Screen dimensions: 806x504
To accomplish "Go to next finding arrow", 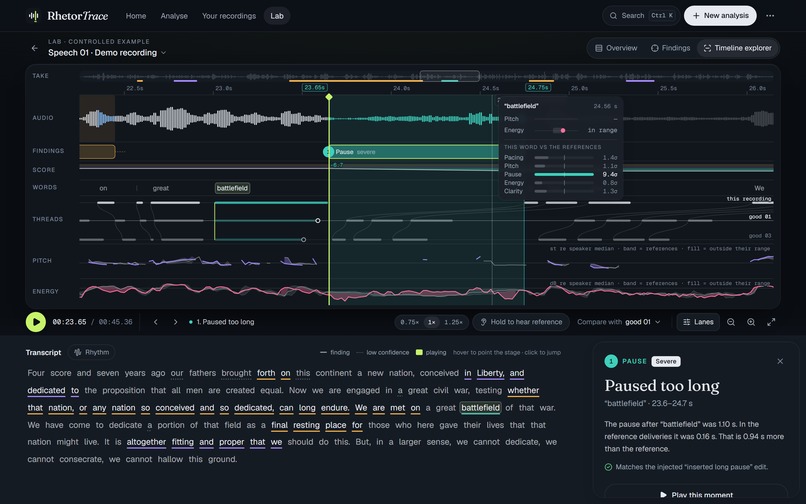I will (x=175, y=322).
